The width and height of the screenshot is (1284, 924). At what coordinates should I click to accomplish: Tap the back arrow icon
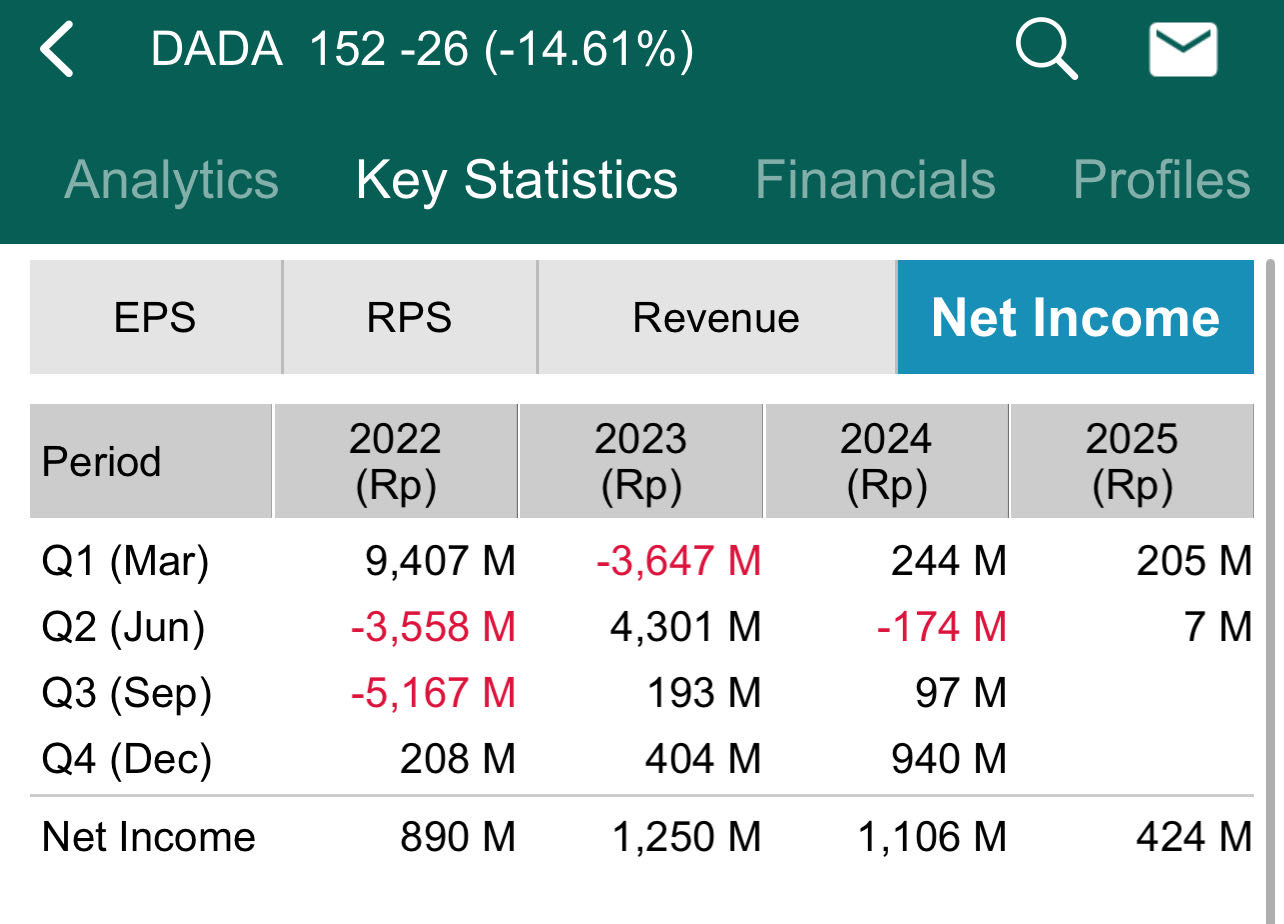pyautogui.click(x=58, y=50)
